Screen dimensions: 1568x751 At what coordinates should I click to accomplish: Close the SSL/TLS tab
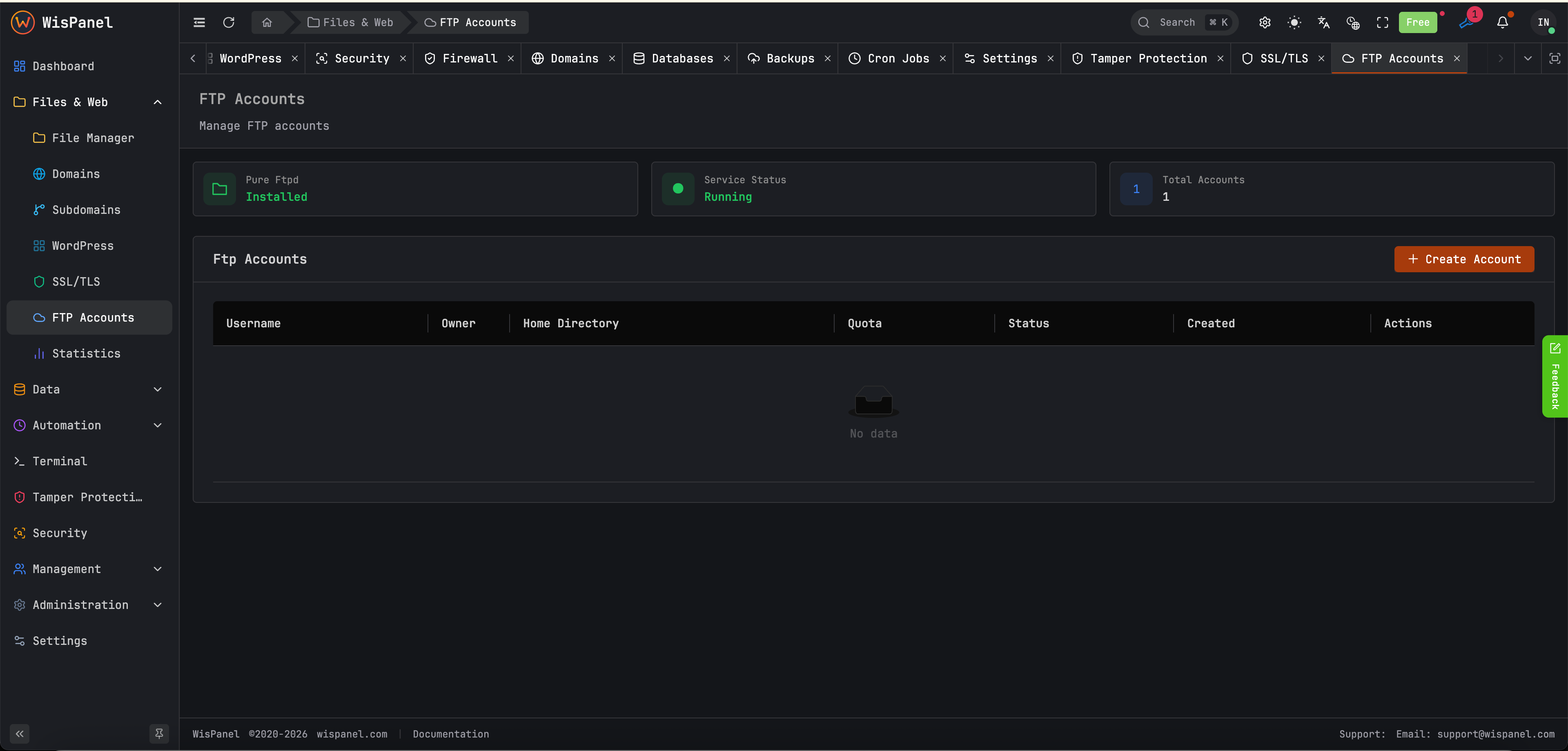(1321, 58)
